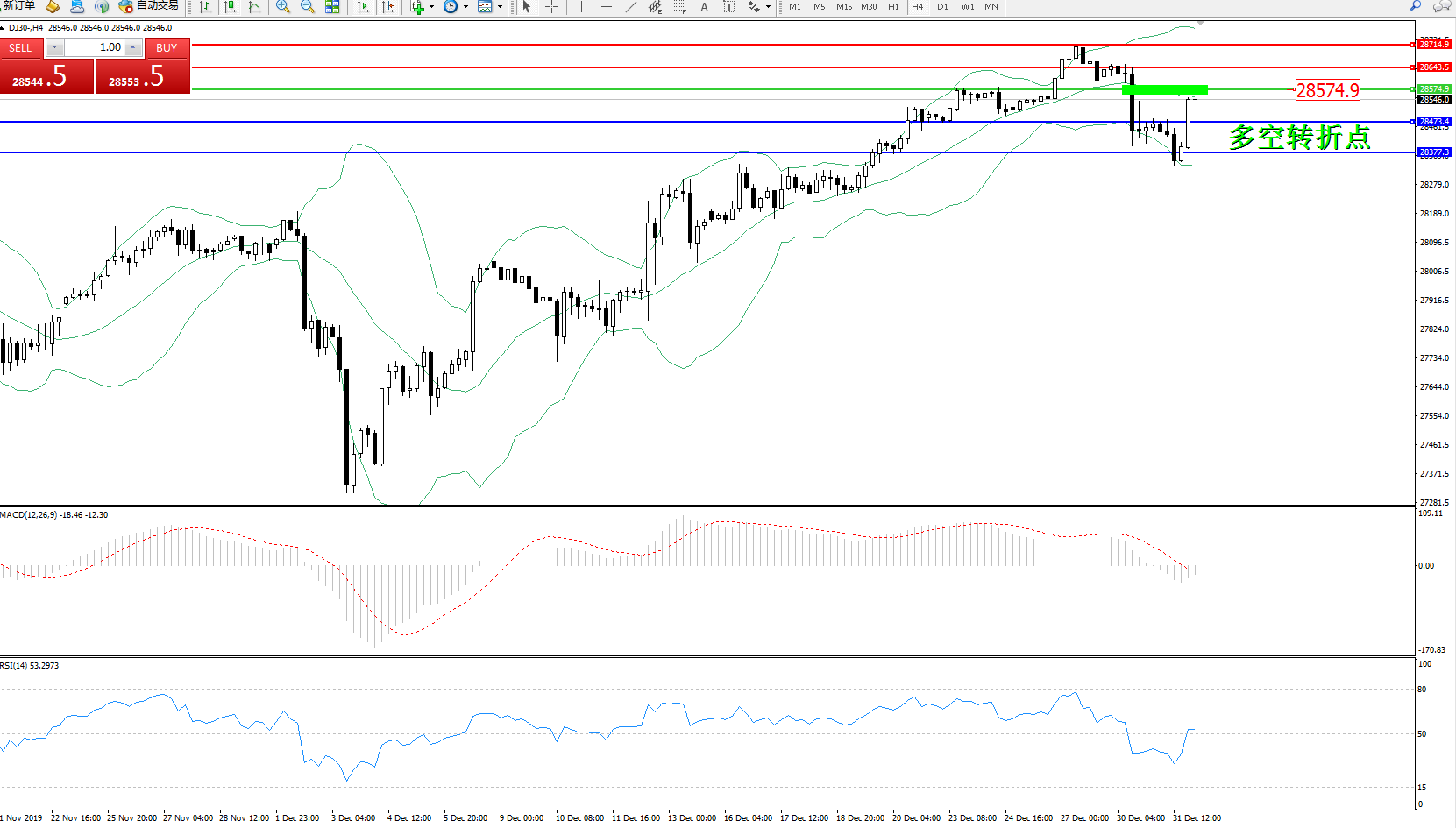1456x828 pixels.
Task: Click the red SELL button
Action: coord(20,48)
